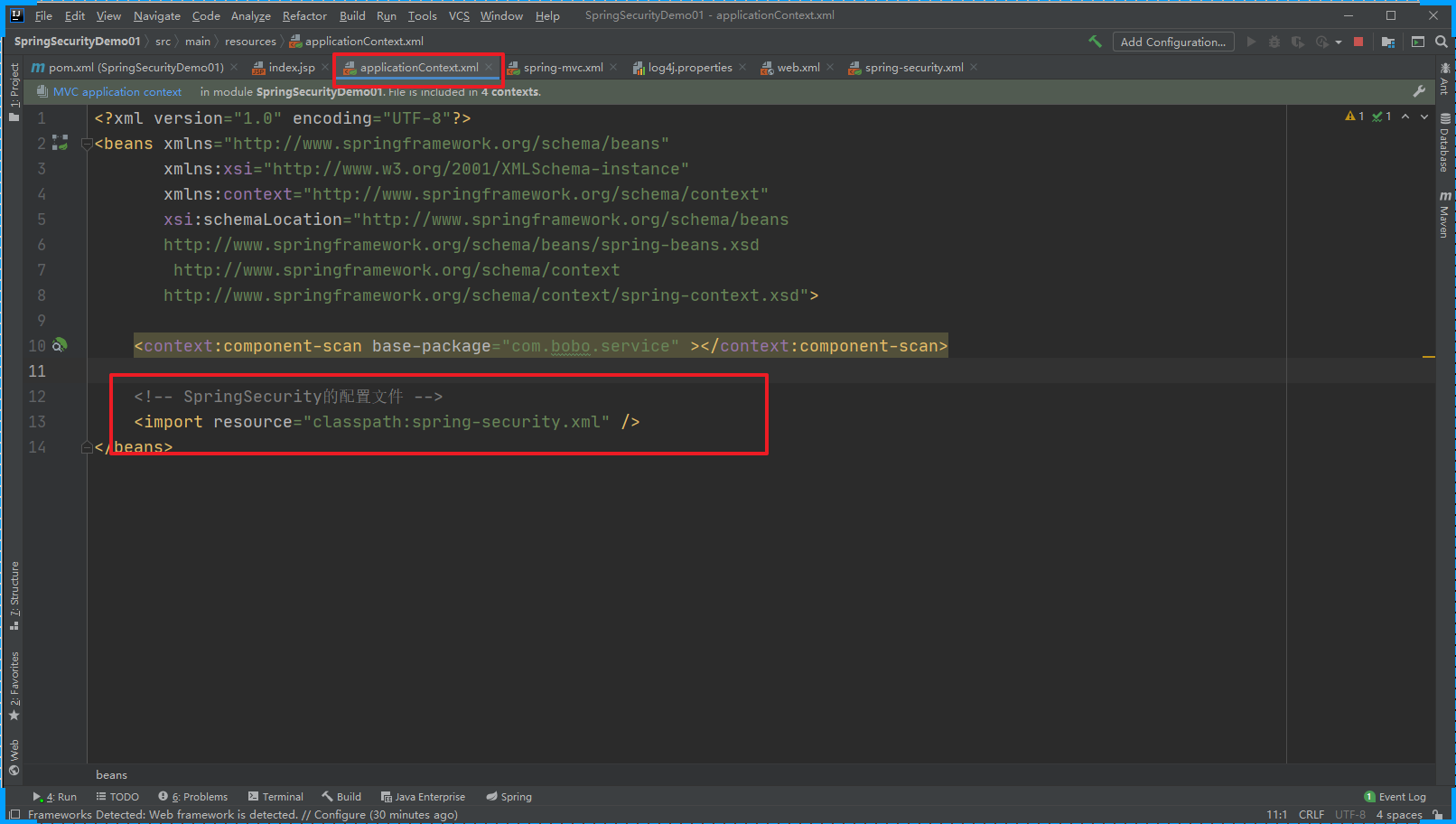The width and height of the screenshot is (1456, 824).
Task: Open Project Structure folder icon
Action: 1388,42
